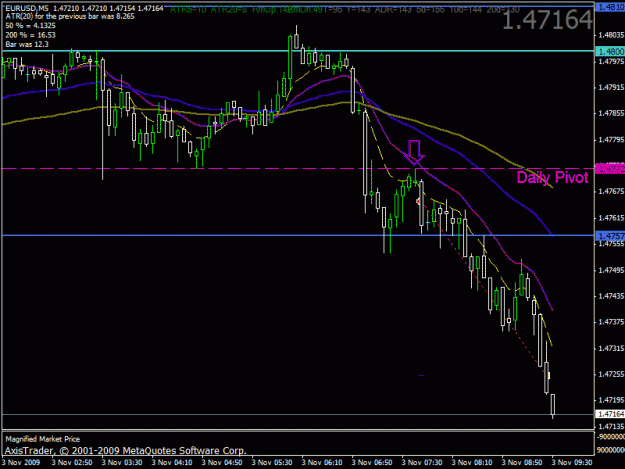Image resolution: width=625 pixels, height=469 pixels.
Task: Click the '3 Nov 03:30' time label
Action: click(x=122, y=463)
